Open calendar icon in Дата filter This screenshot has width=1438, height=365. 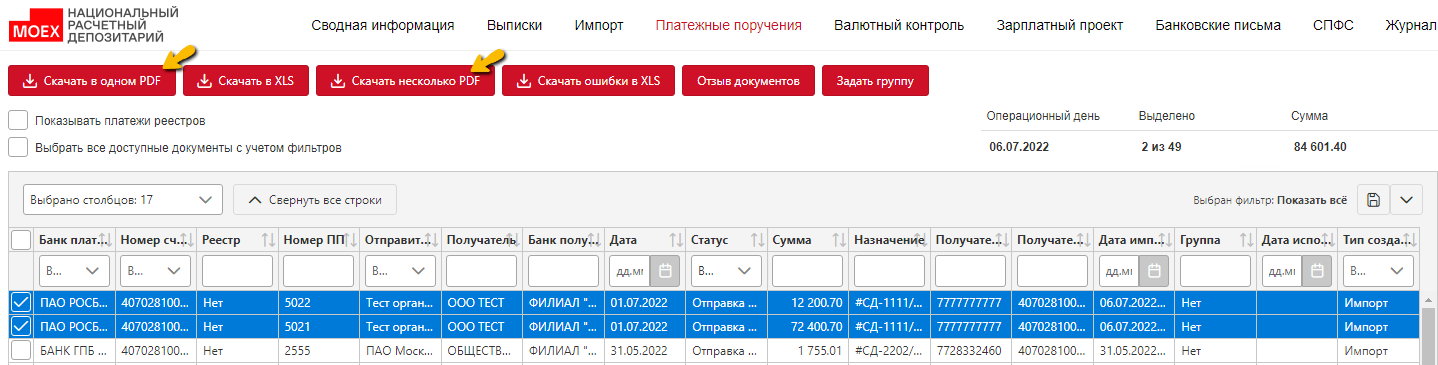665,271
